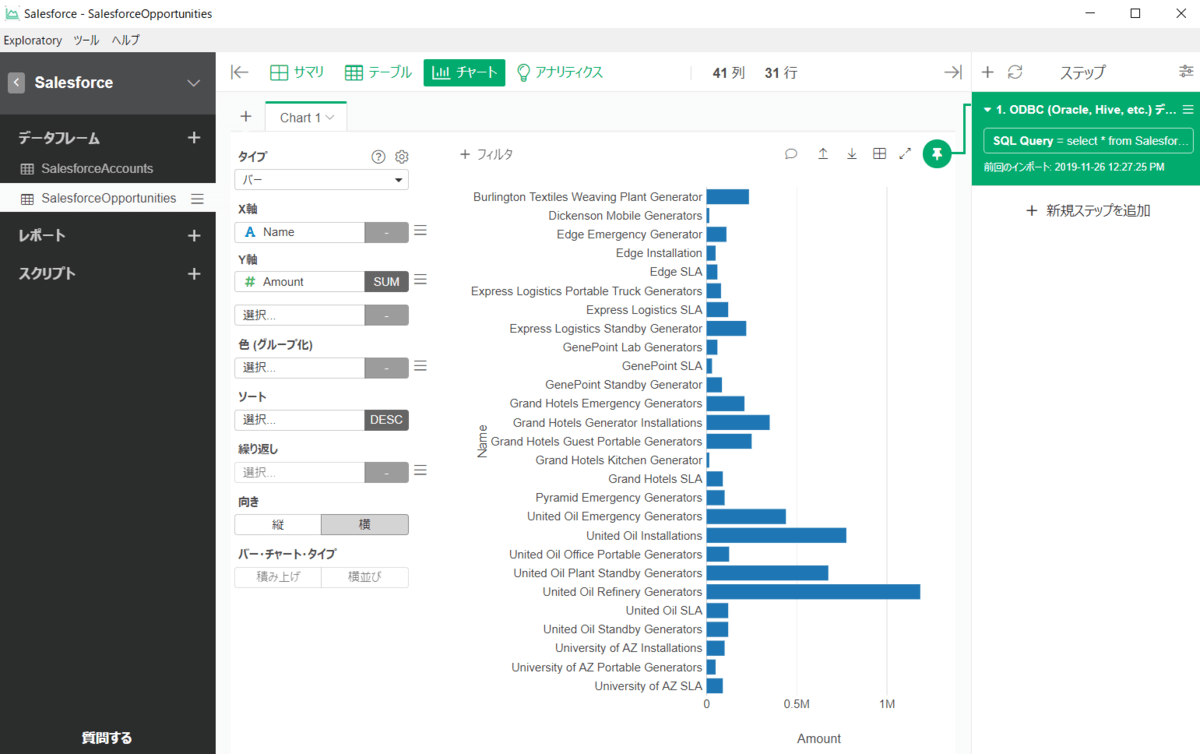The height and width of the screenshot is (754, 1200).
Task: Add a step with the plus icon
Action: point(988,72)
